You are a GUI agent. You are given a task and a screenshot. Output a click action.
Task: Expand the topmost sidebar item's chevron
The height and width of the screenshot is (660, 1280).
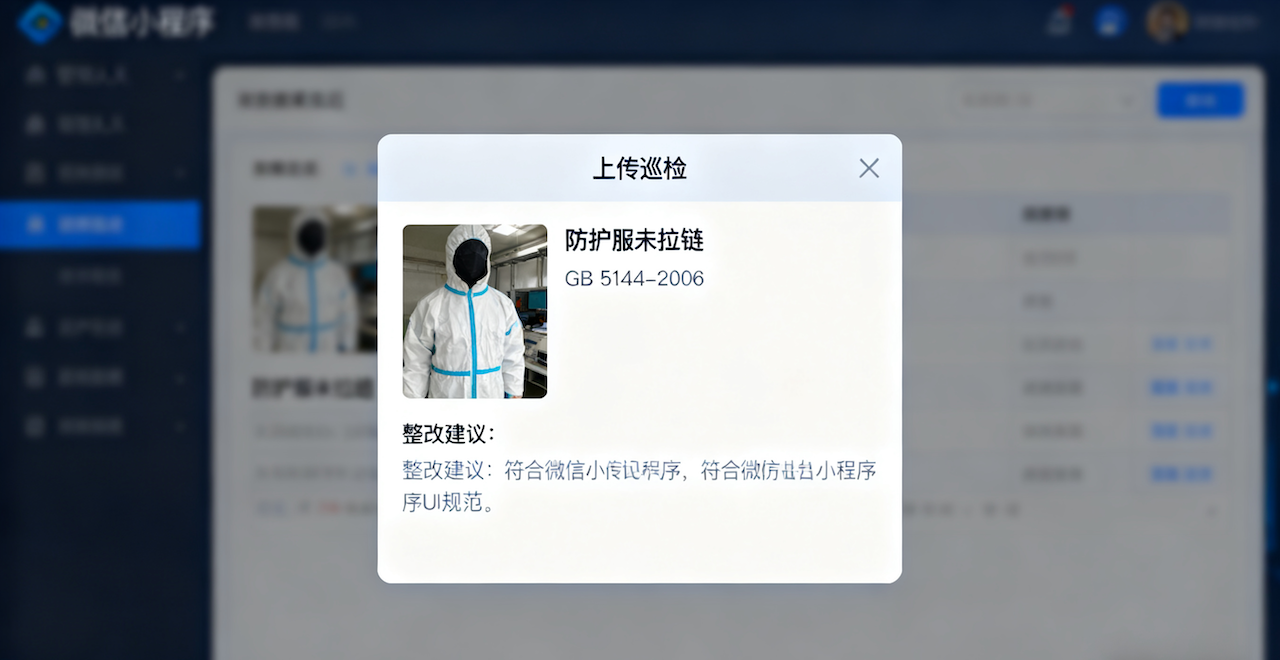pyautogui.click(x=180, y=75)
